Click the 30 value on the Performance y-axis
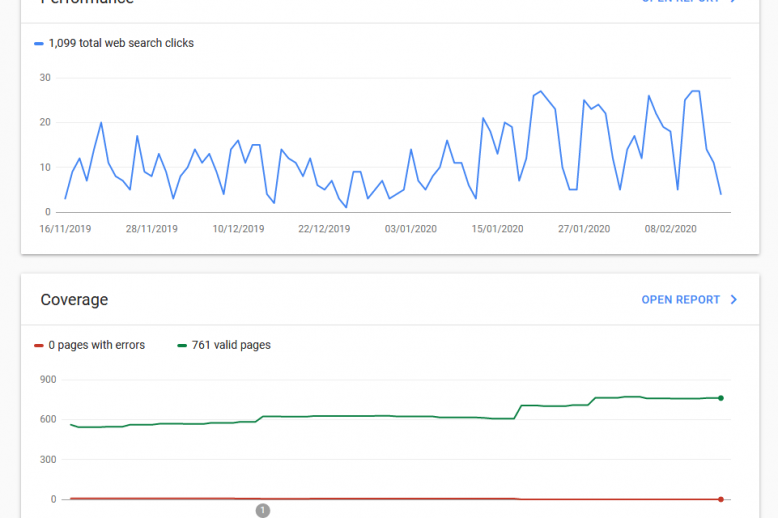The width and height of the screenshot is (778, 518). tap(45, 77)
